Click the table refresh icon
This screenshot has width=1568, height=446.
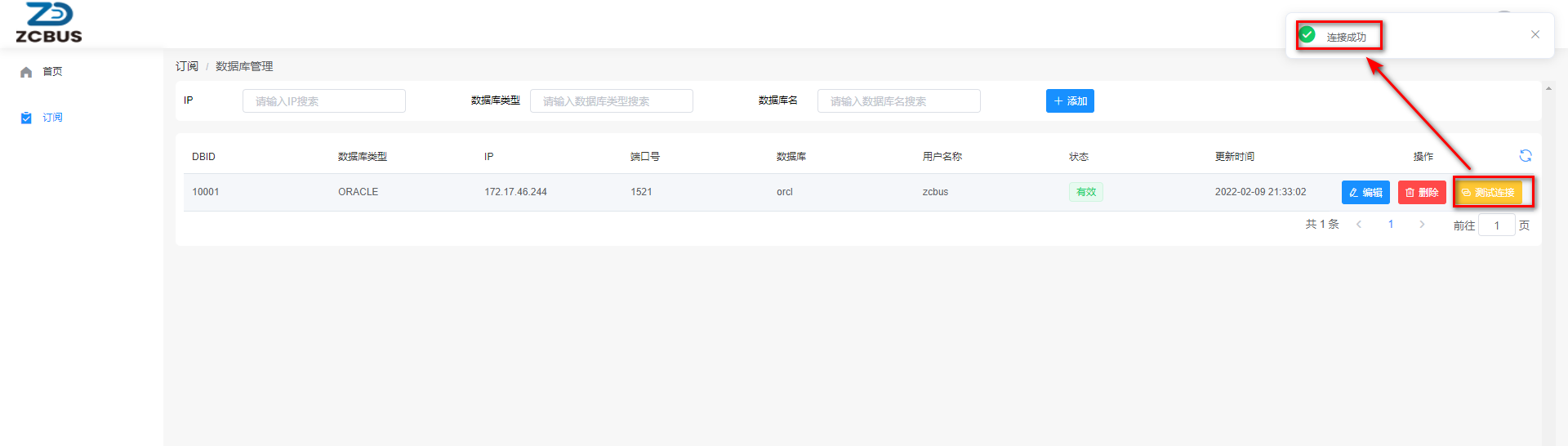(x=1525, y=156)
